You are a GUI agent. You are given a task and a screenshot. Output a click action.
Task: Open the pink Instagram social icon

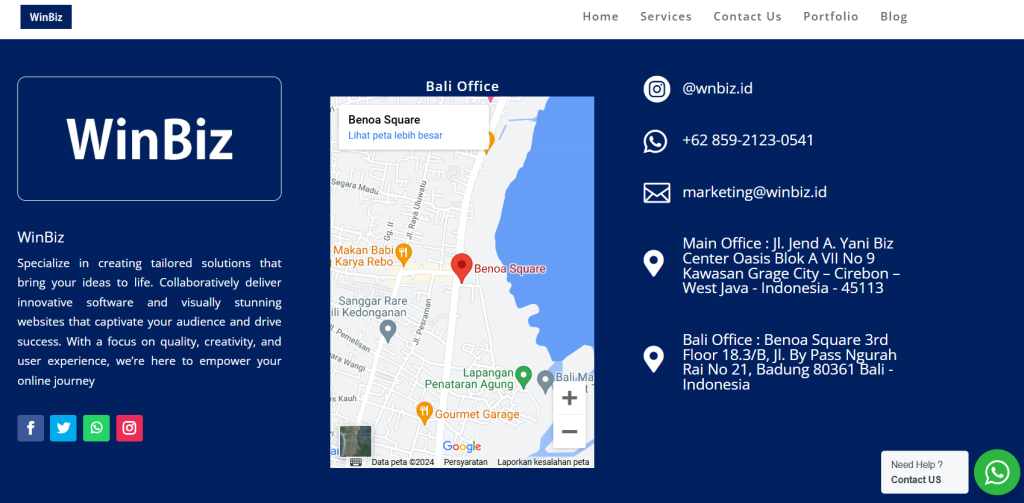129,428
